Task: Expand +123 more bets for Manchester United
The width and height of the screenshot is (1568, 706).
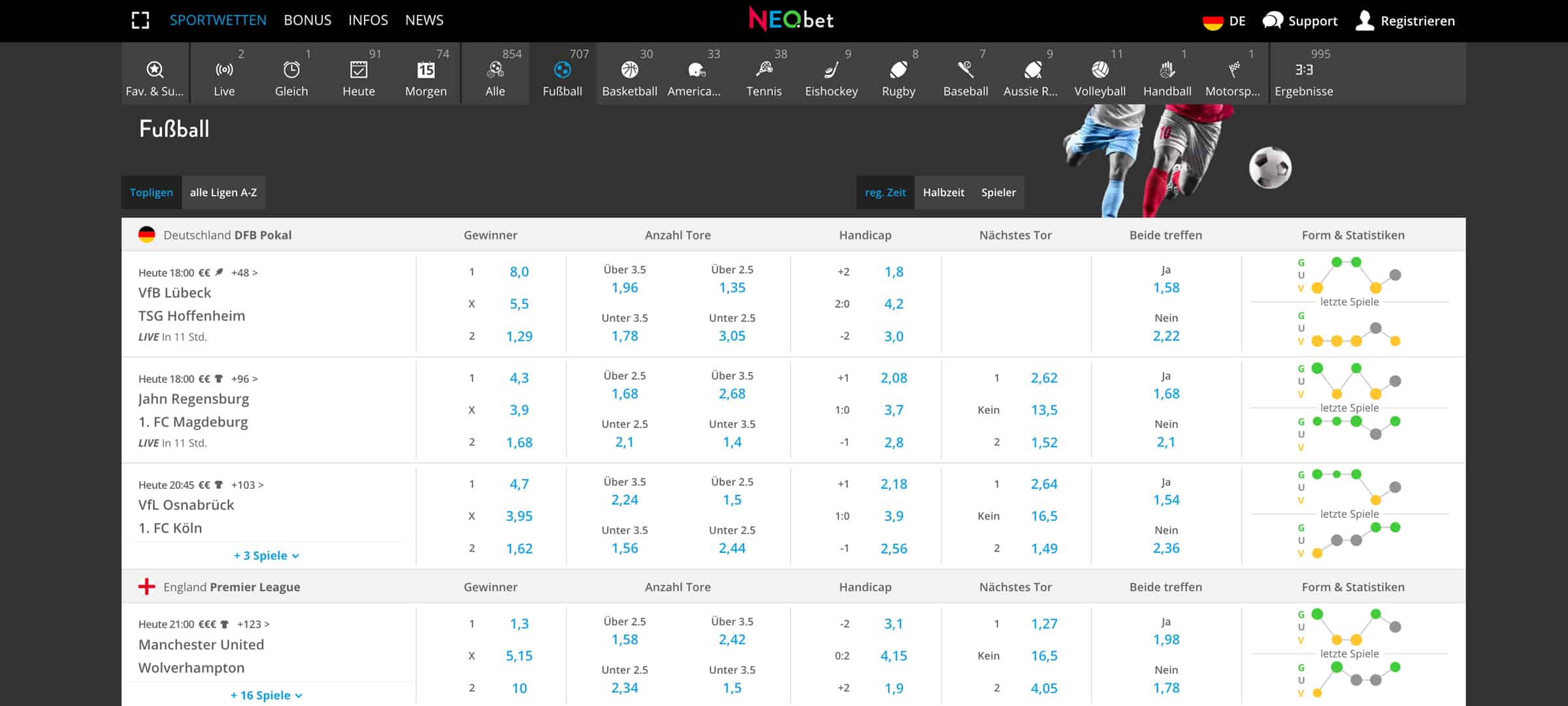Action: [x=253, y=624]
